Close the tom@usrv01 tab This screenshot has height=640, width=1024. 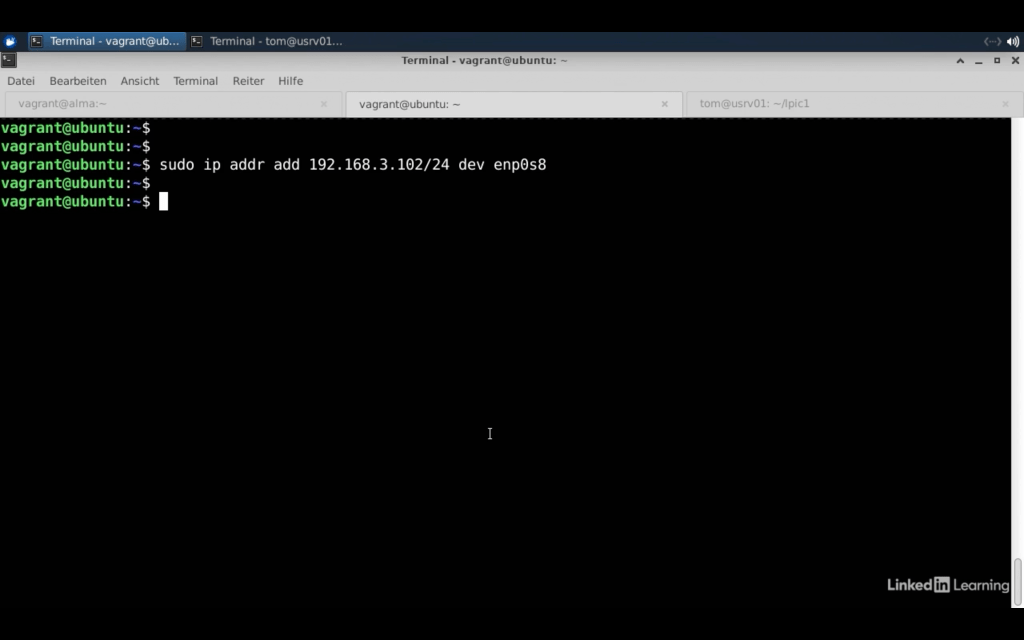(x=1005, y=104)
